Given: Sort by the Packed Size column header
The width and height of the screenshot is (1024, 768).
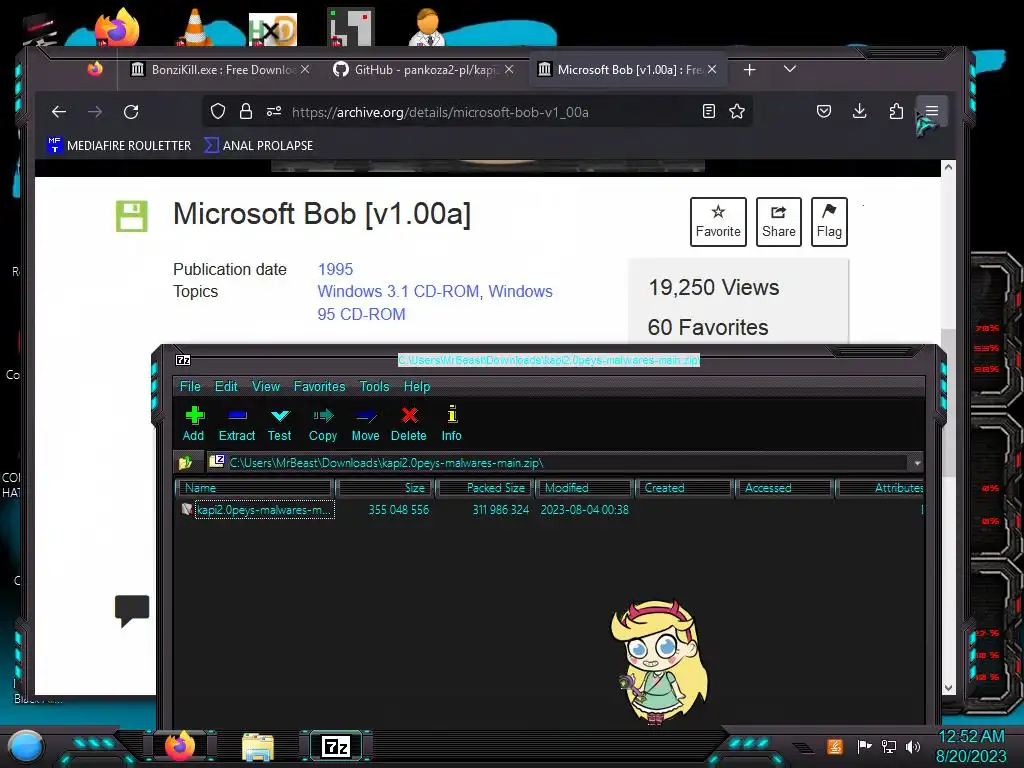Looking at the screenshot, I should (x=486, y=488).
